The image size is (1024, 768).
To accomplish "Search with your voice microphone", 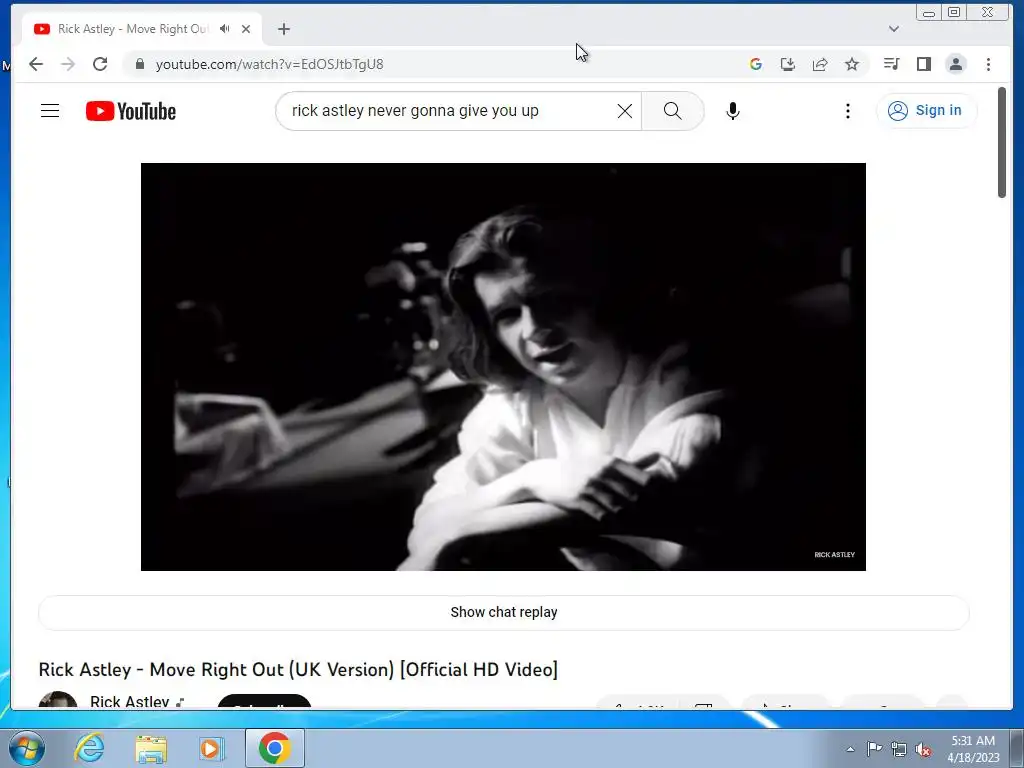I will pyautogui.click(x=733, y=111).
